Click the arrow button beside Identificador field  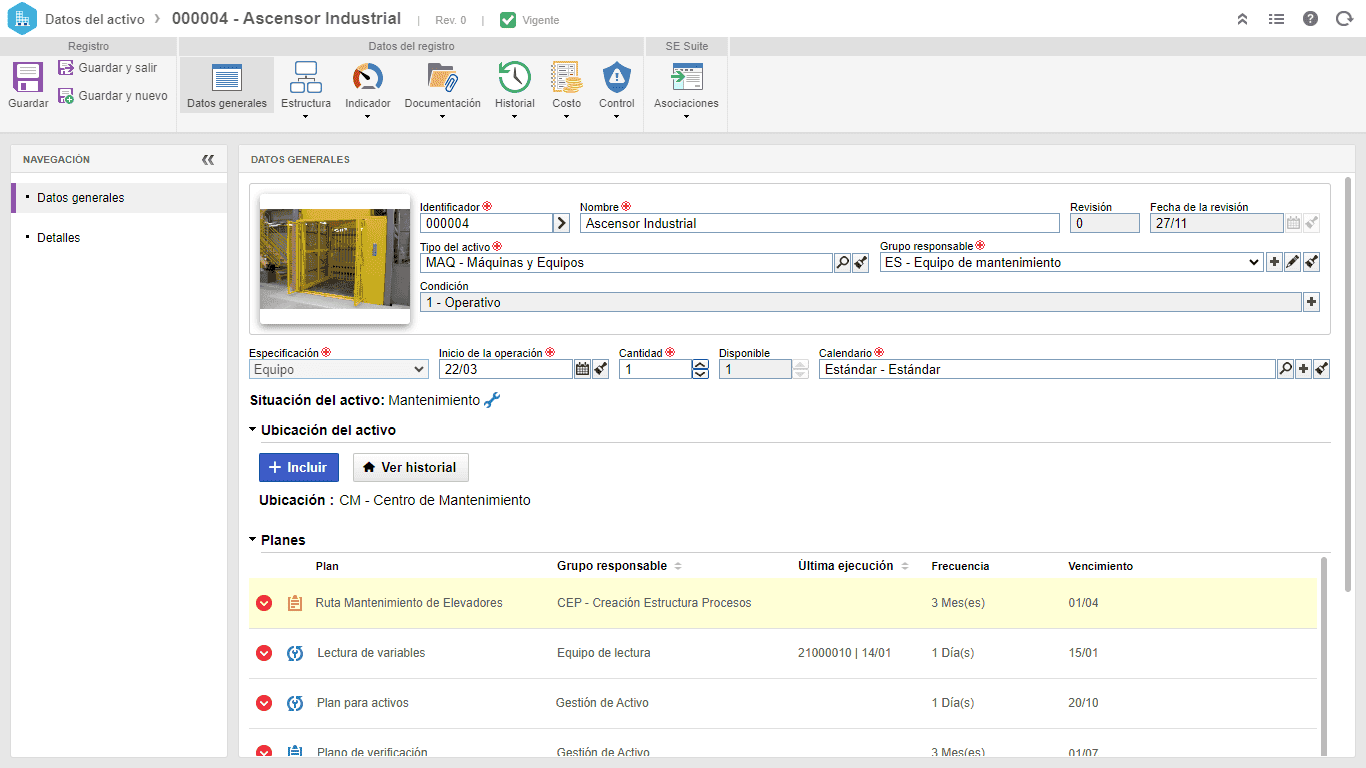coord(562,223)
